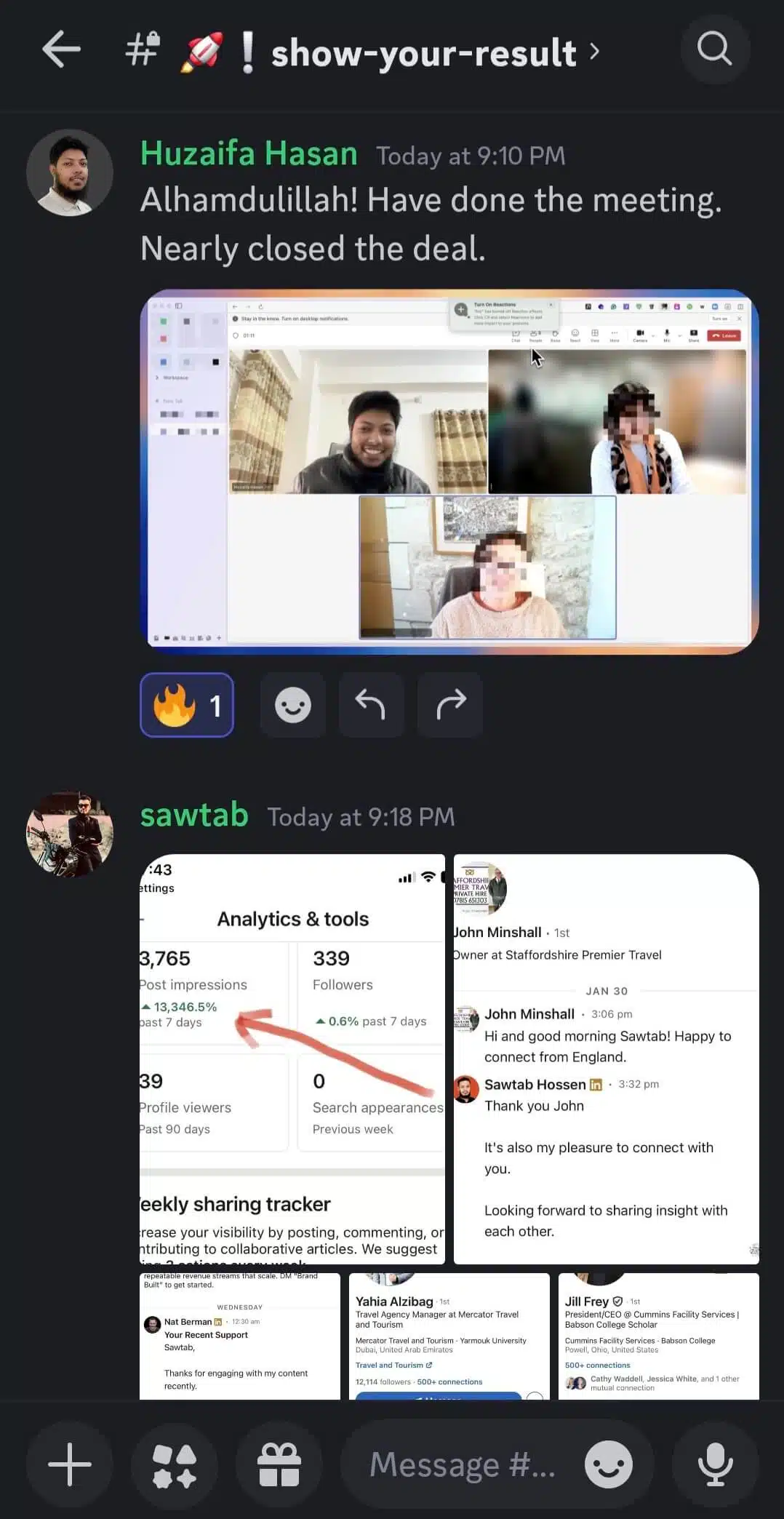Add a reaction with the smiley button
The height and width of the screenshot is (1519, 784).
[293, 705]
